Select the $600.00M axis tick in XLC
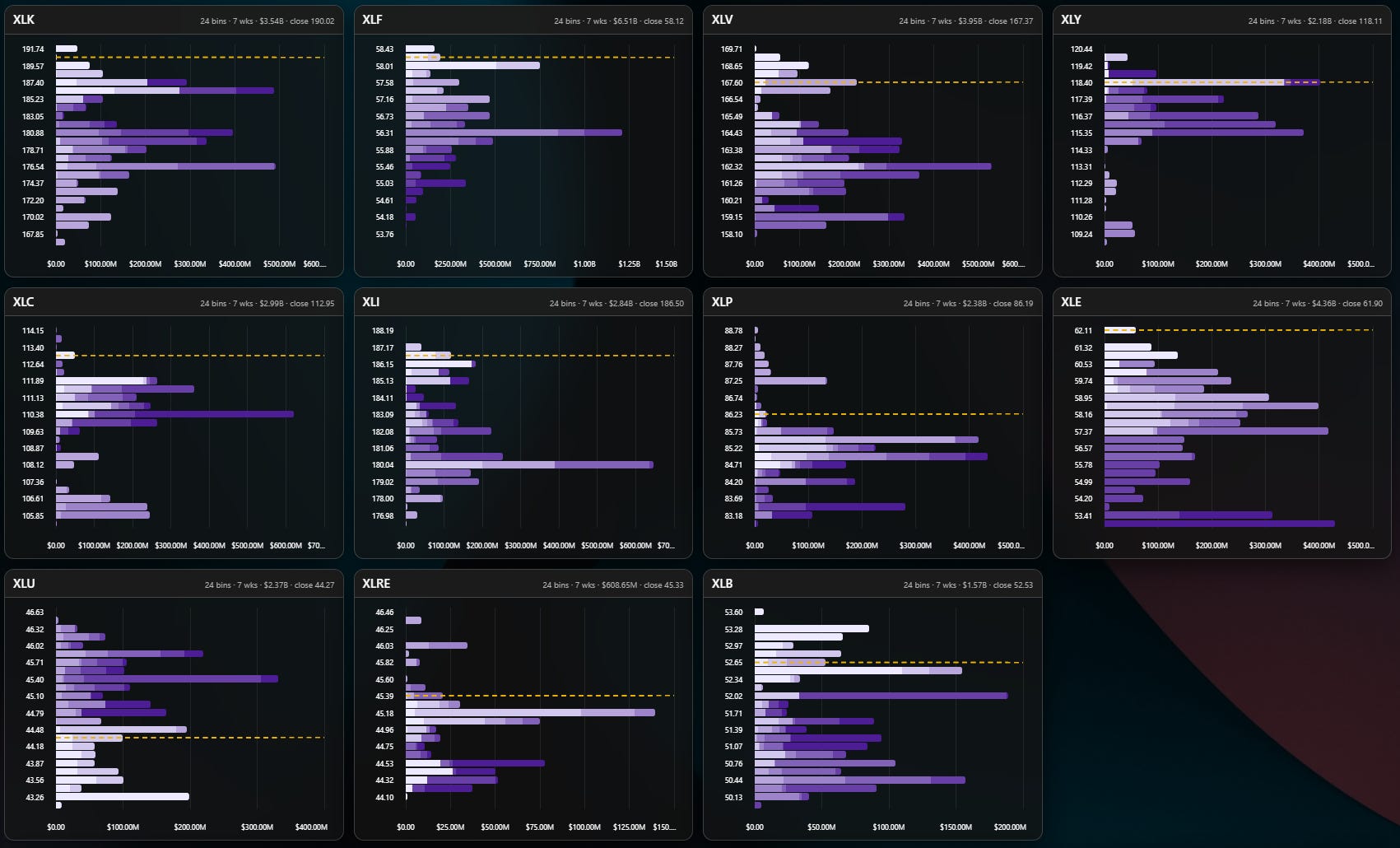 (286, 546)
